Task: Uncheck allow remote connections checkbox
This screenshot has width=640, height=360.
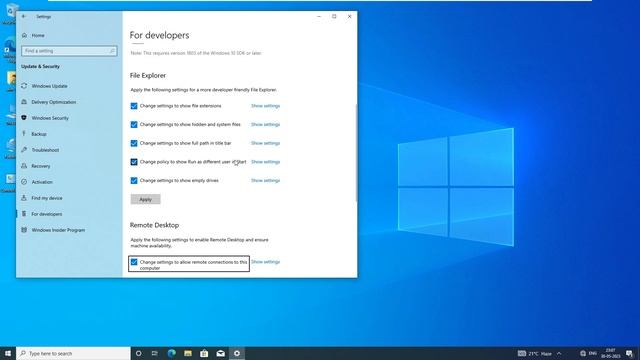Action: [134, 262]
